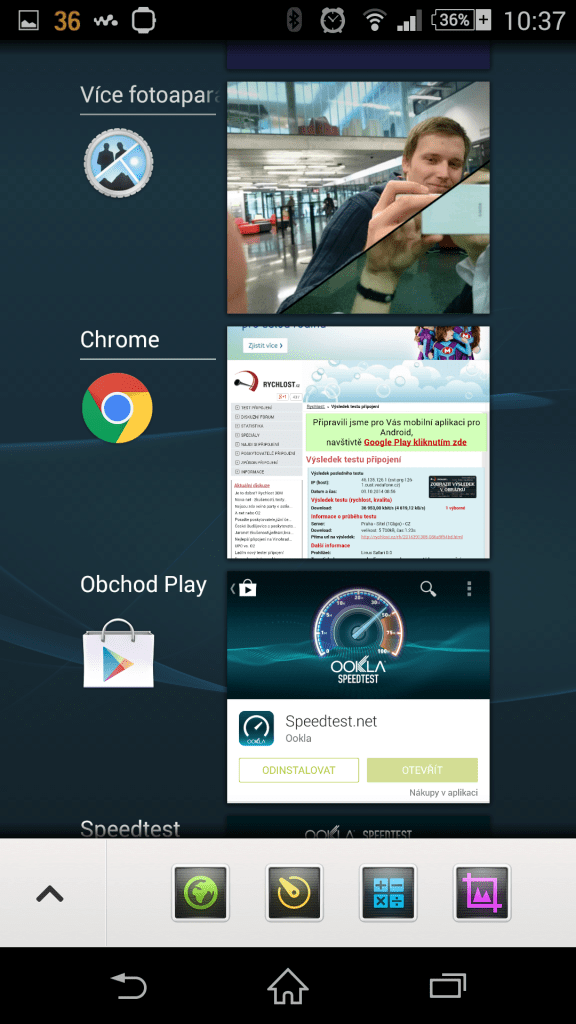The image size is (576, 1024).
Task: Open the selfie camera preview thumbnail
Action: click(x=358, y=197)
